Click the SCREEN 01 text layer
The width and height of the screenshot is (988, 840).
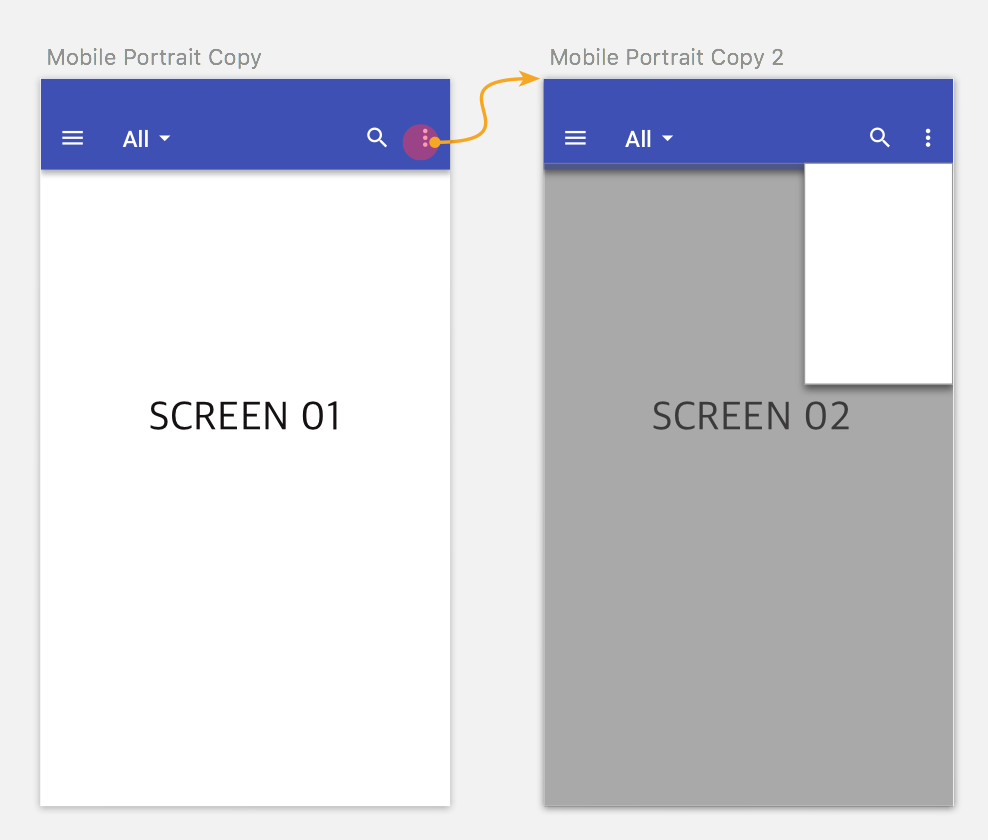click(x=245, y=416)
